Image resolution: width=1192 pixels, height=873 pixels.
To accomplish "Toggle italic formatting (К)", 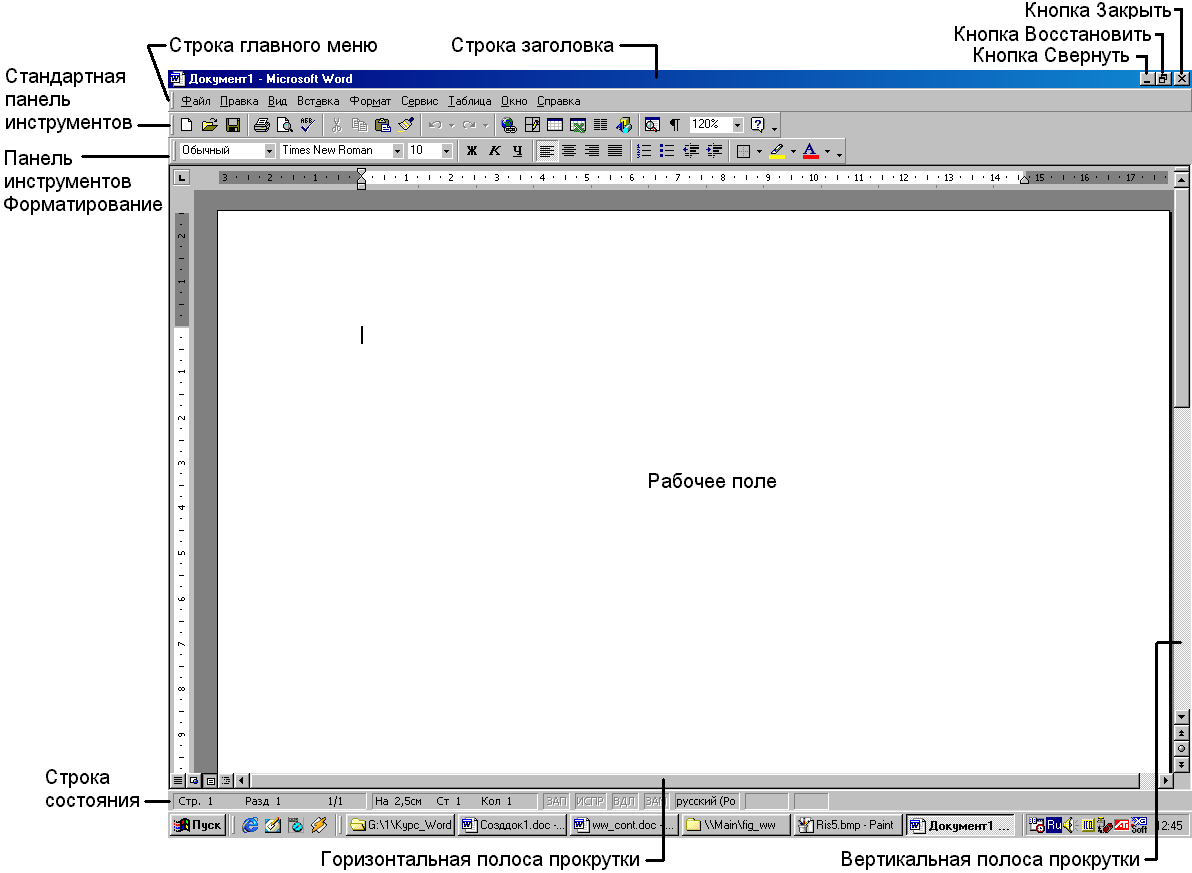I will 495,151.
